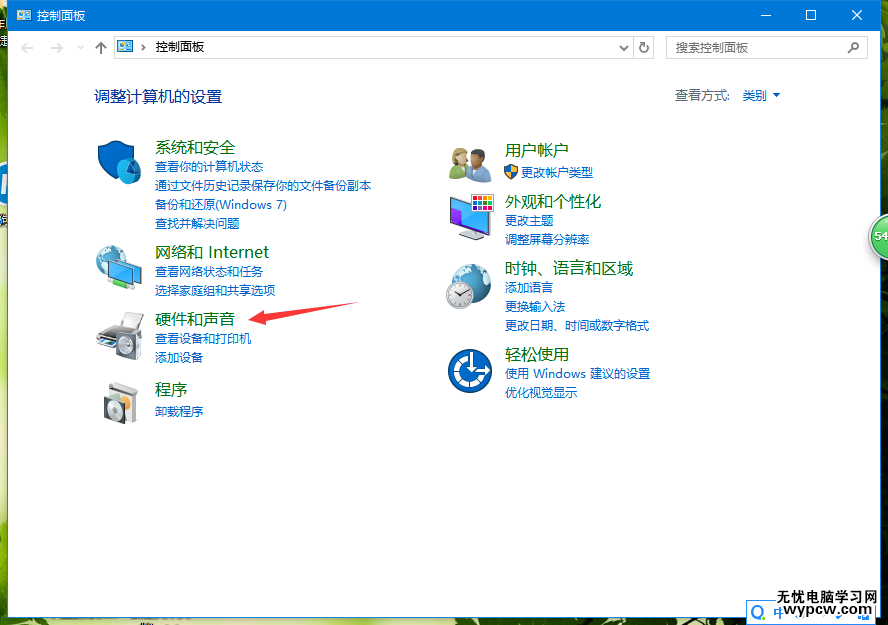Open 查看网络状态和任务 link
Screen dimensions: 888x625
[x=209, y=272]
